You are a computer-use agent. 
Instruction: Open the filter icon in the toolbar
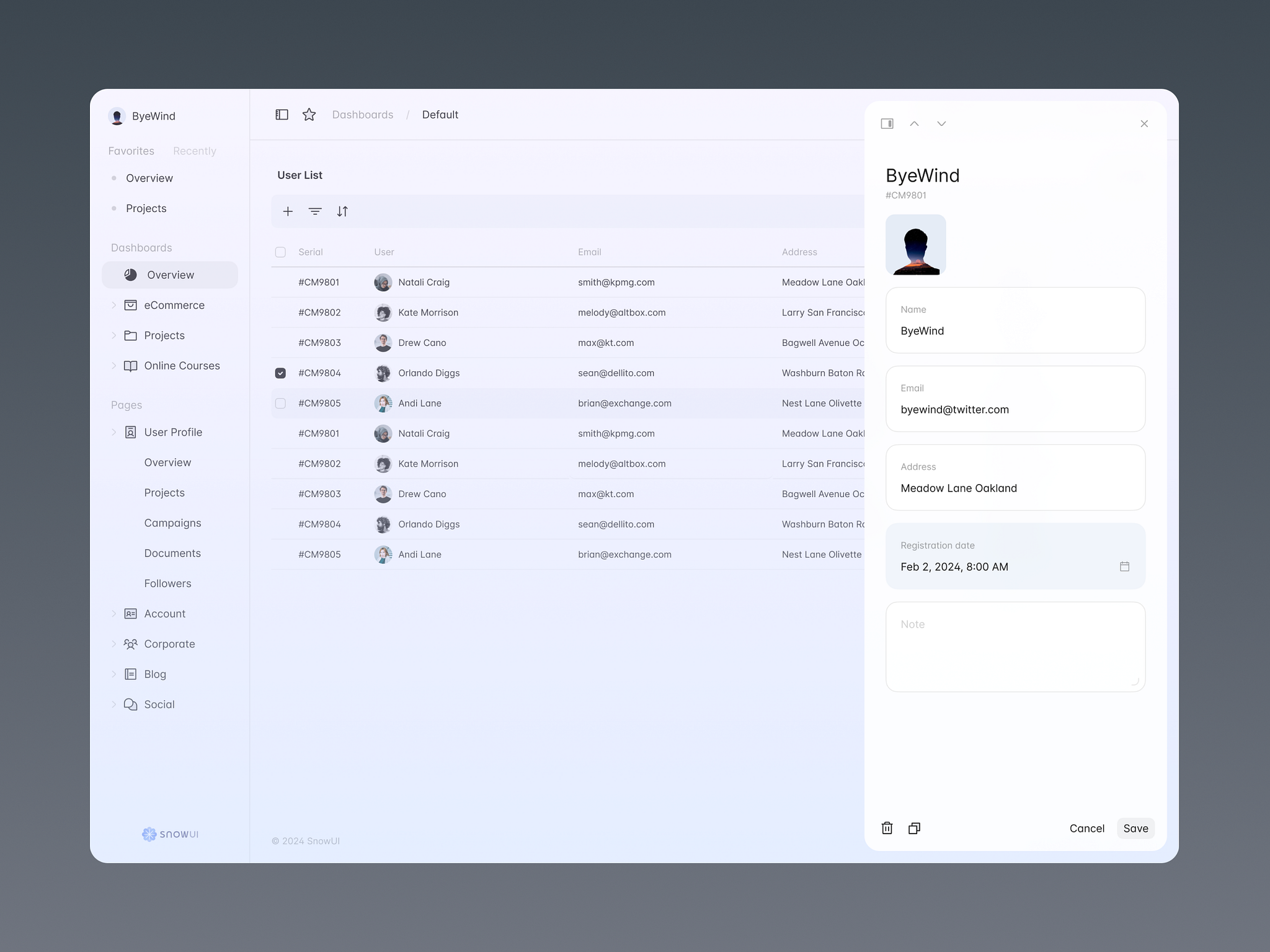point(315,211)
